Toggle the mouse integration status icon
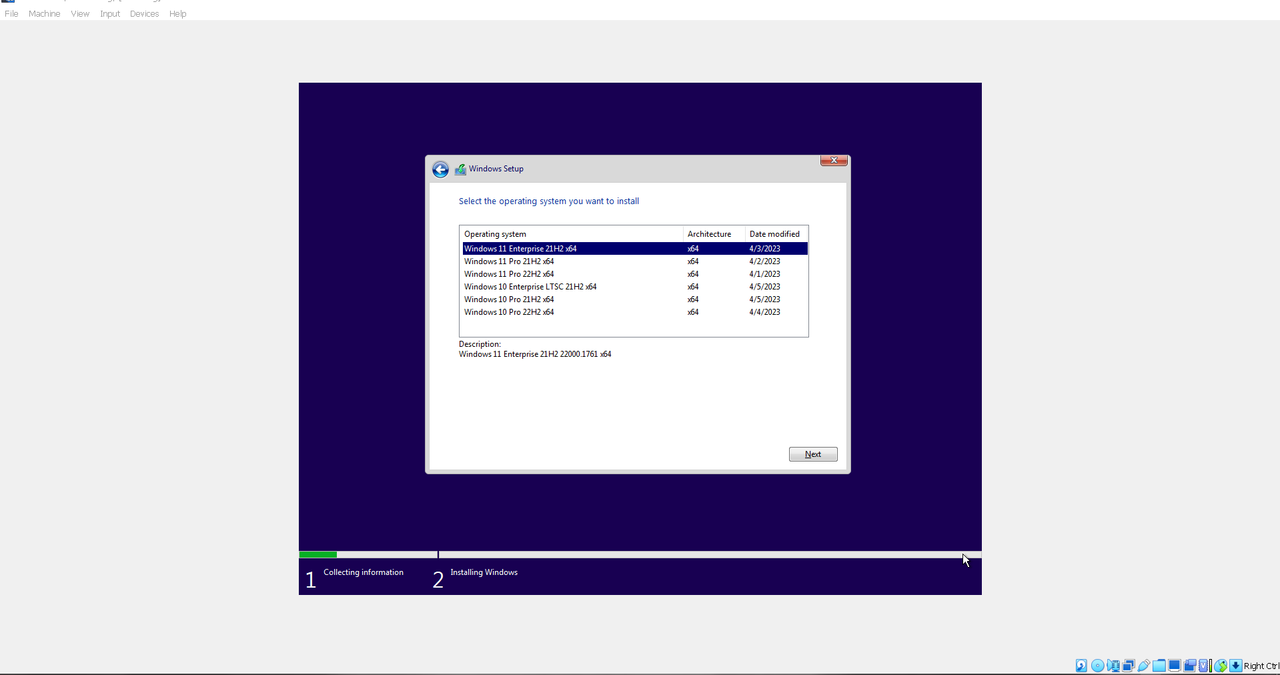 pos(1221,666)
